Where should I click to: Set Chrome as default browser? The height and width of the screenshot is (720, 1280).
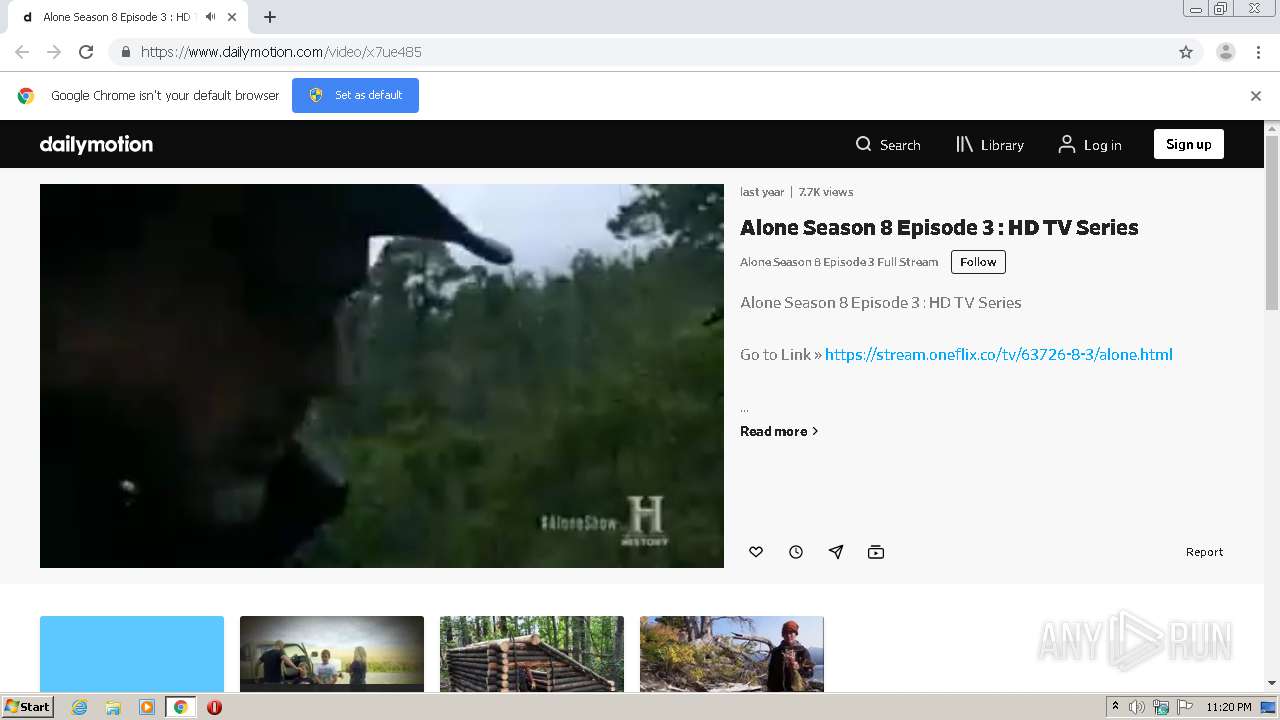coord(355,95)
